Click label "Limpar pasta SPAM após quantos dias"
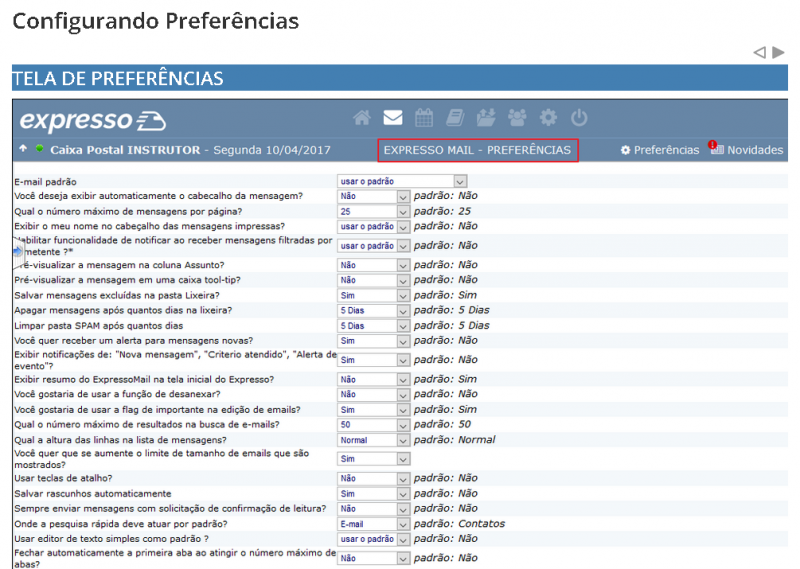This screenshot has height=569, width=800. 98,326
